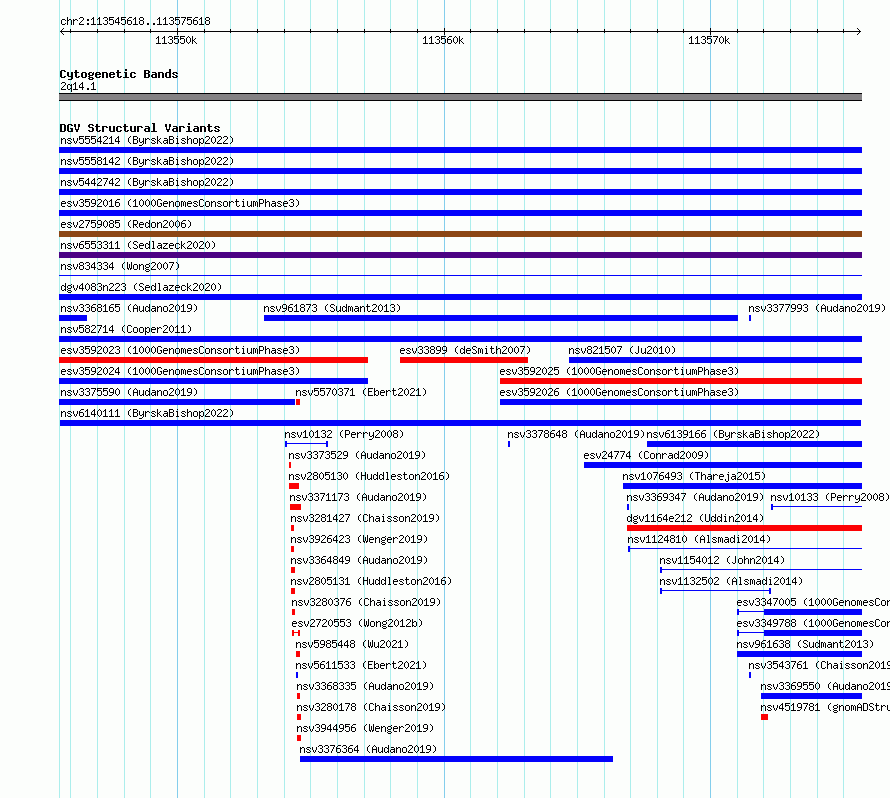Click the nsv10132 (Perry2008) label
Image resolution: width=890 pixels, height=798 pixels.
point(344,434)
